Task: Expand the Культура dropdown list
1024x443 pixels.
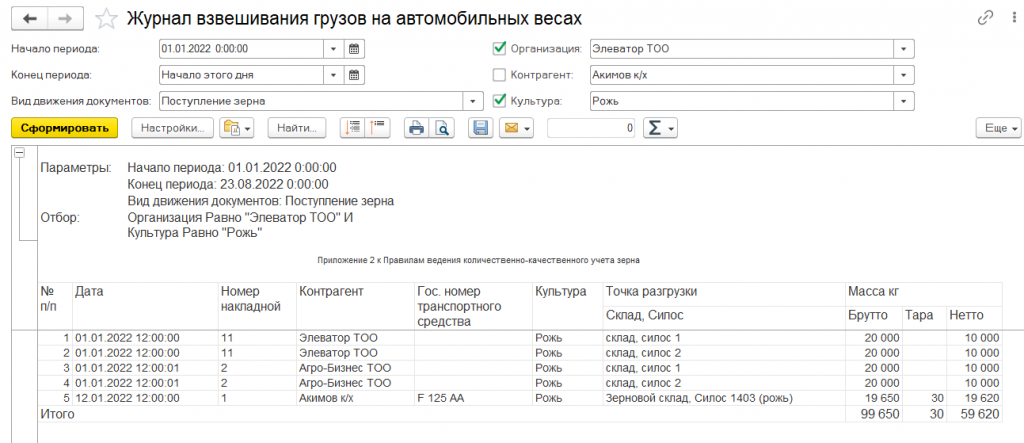Action: click(x=904, y=101)
